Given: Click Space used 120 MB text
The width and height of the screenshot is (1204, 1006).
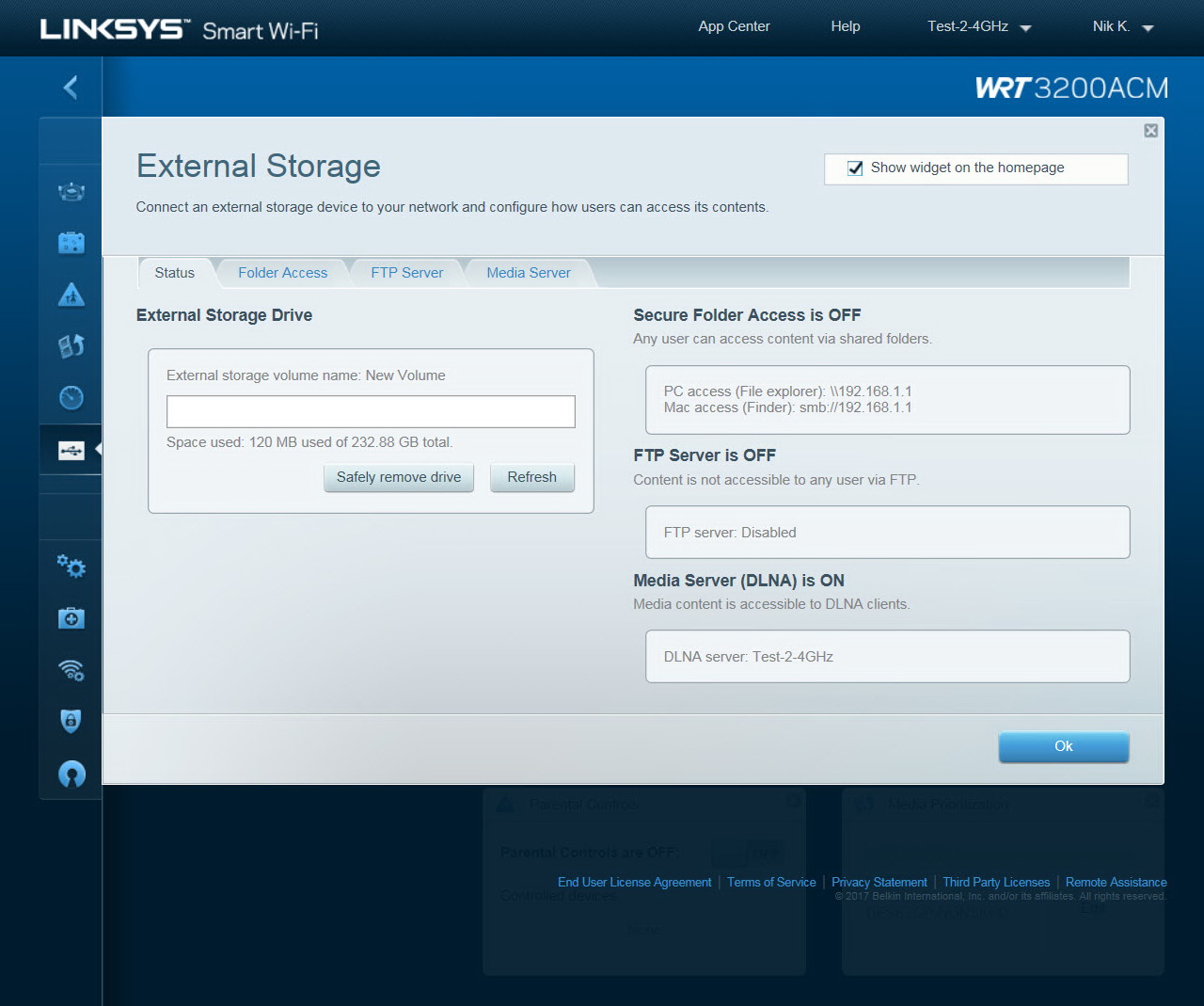Looking at the screenshot, I should tap(309, 442).
